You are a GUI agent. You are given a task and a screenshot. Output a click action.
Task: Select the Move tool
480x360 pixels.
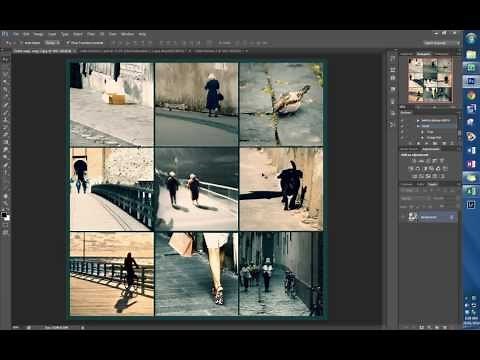click(x=6, y=60)
